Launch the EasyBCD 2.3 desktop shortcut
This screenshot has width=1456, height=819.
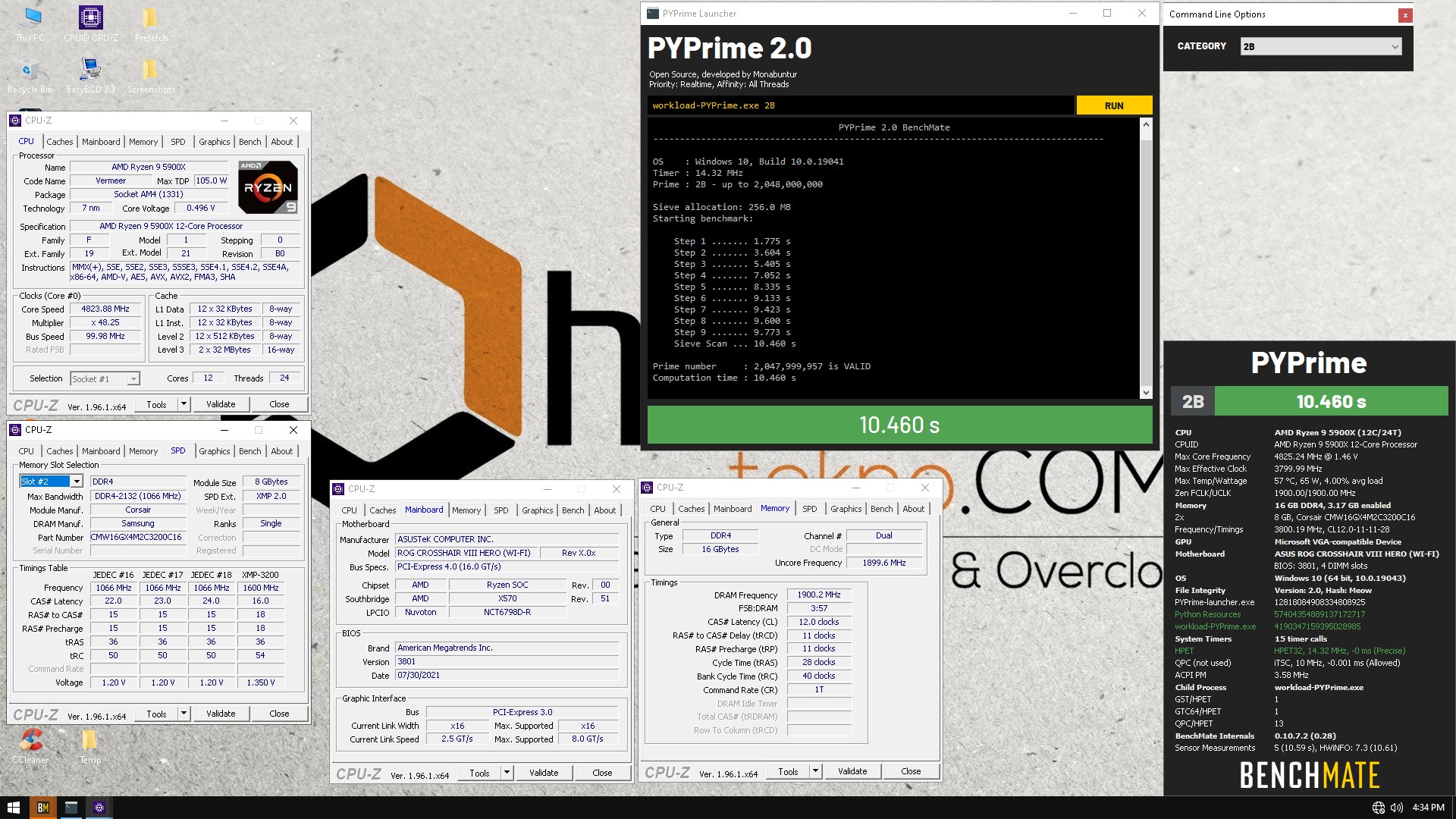(x=90, y=75)
